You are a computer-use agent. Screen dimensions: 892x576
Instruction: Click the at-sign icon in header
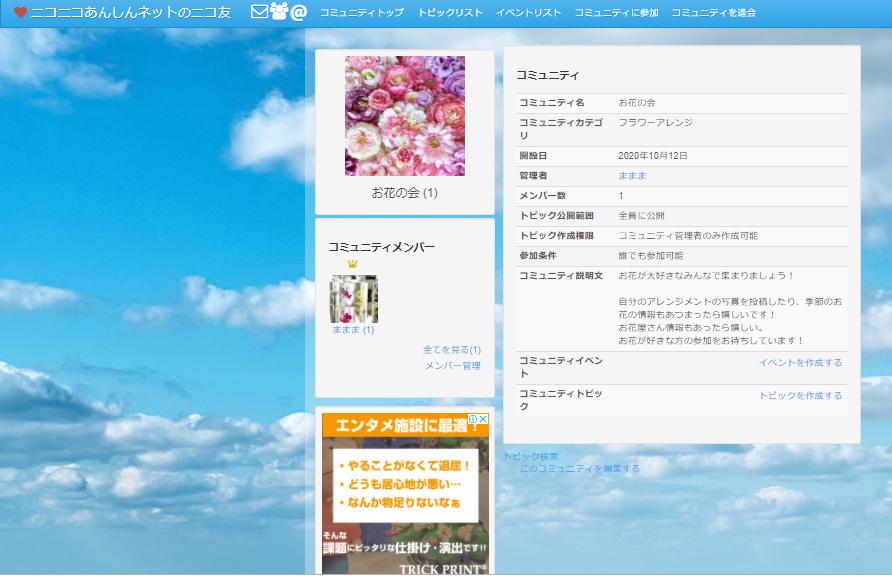tap(299, 12)
